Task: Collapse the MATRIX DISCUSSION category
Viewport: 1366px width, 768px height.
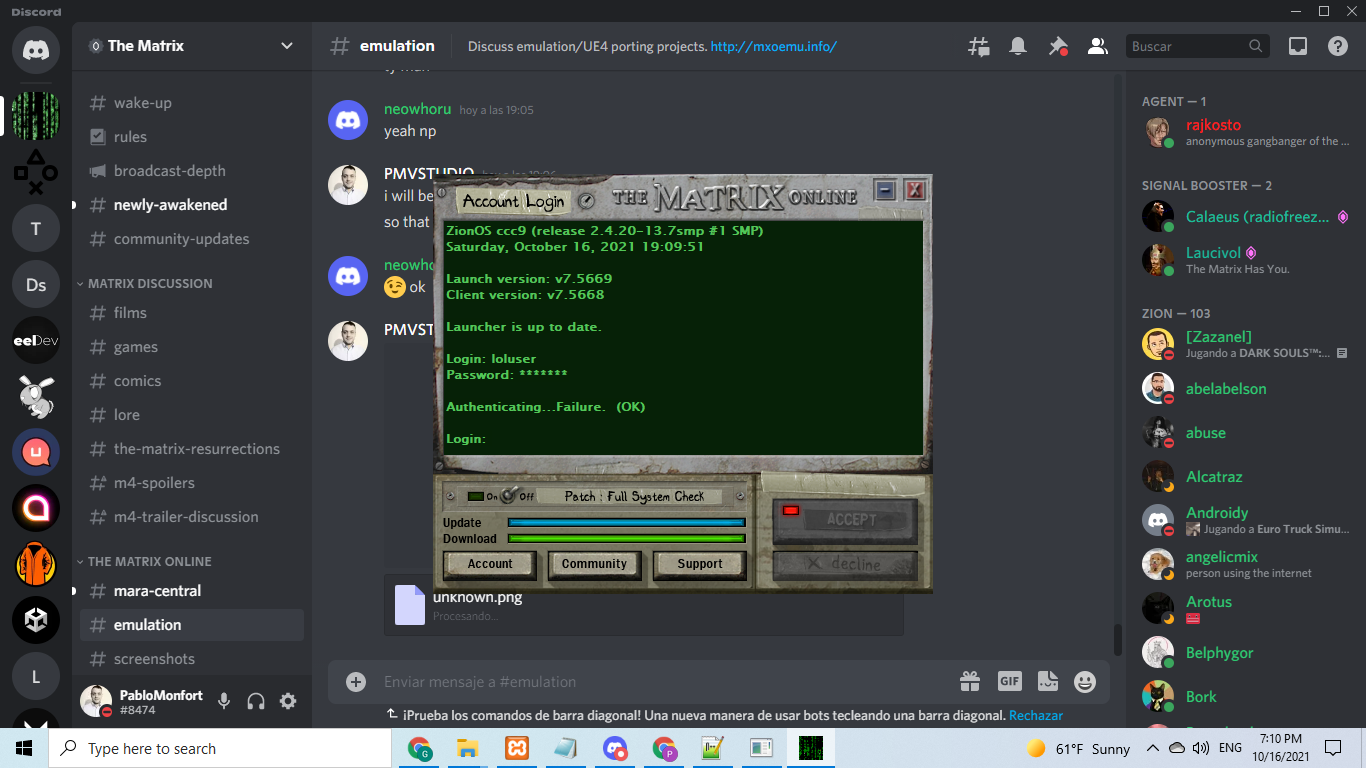Action: (x=150, y=283)
